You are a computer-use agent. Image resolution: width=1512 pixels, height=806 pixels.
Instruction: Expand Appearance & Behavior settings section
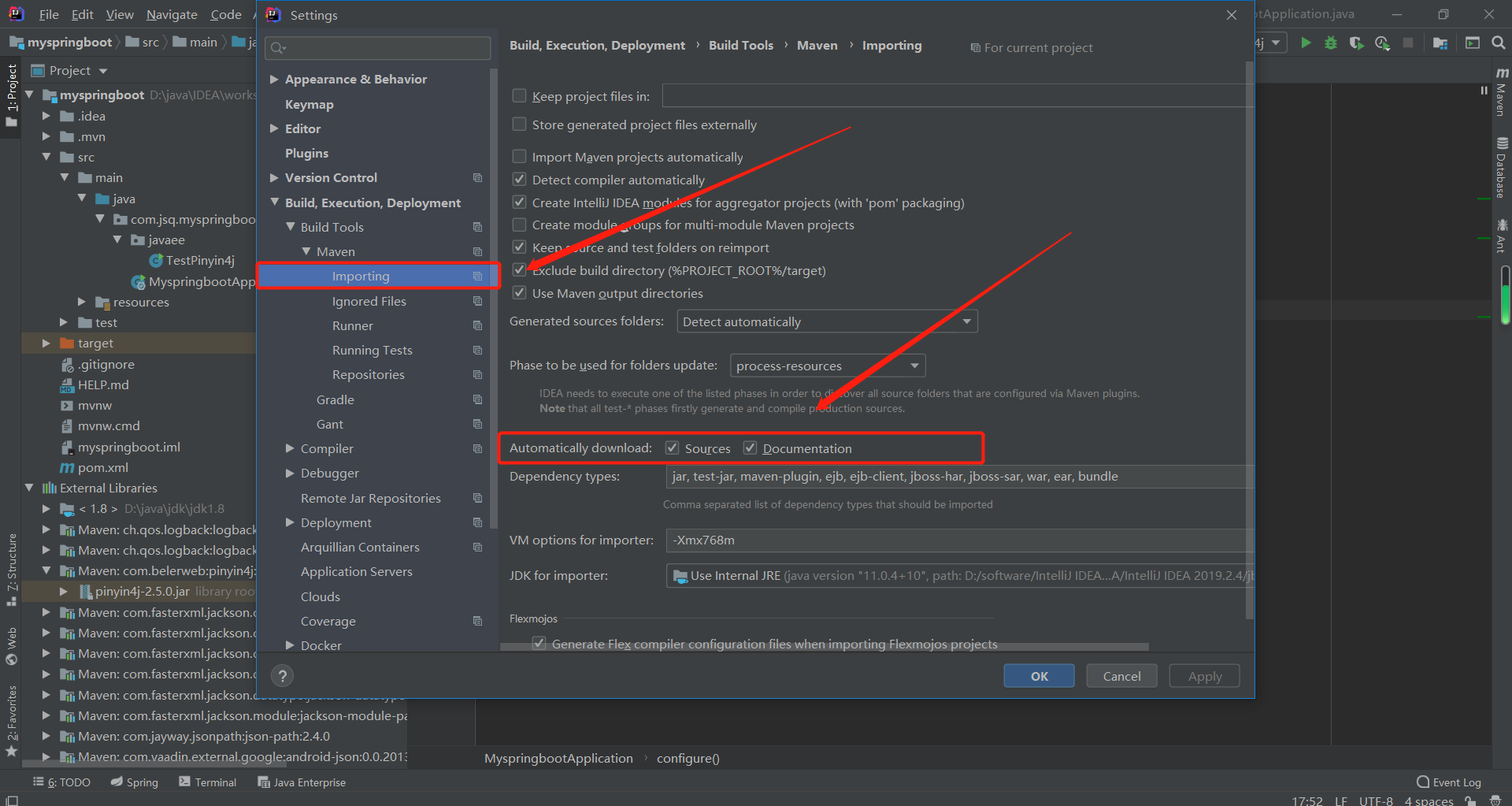click(274, 79)
